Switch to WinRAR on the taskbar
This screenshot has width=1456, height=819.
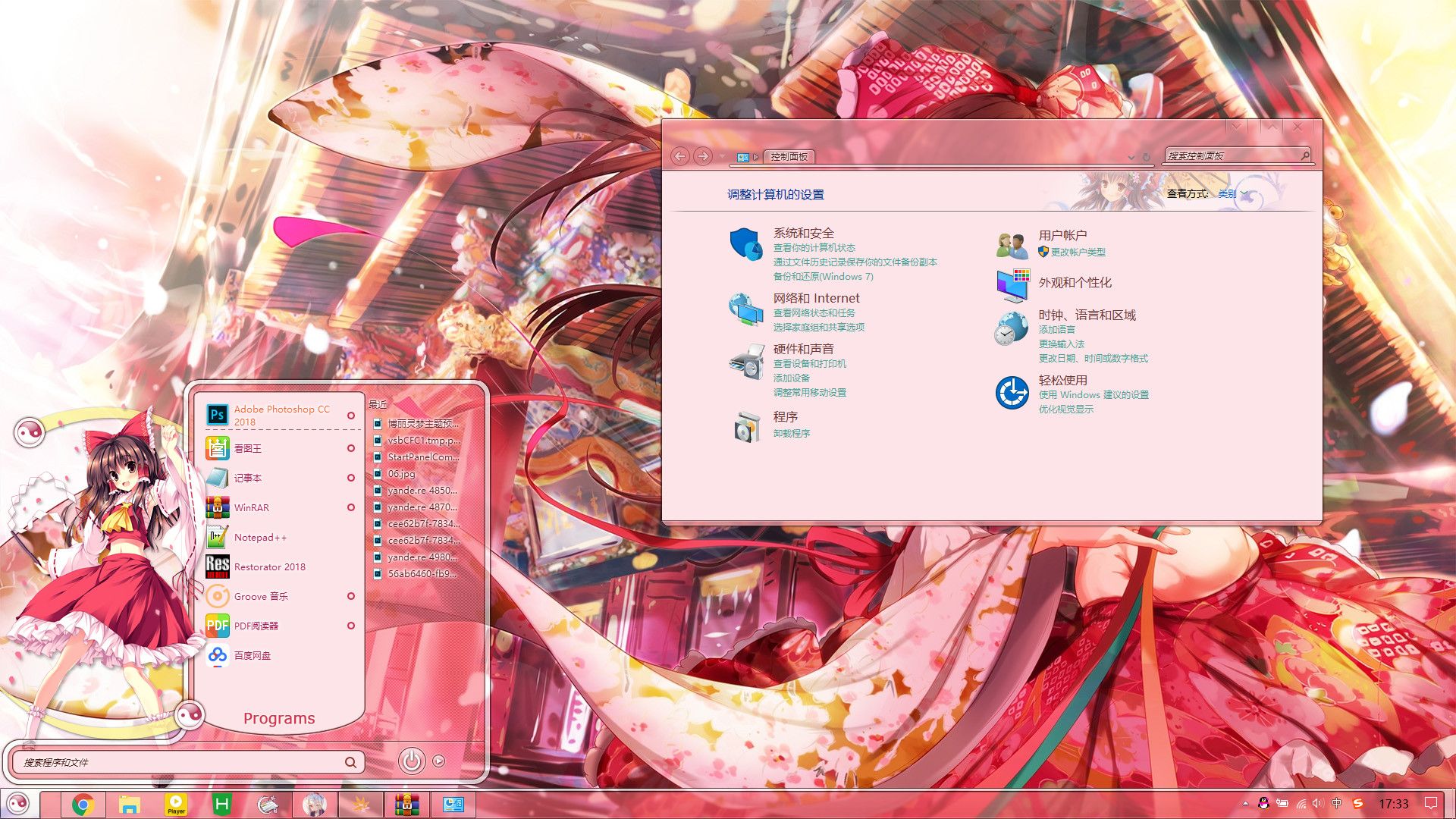pos(407,804)
